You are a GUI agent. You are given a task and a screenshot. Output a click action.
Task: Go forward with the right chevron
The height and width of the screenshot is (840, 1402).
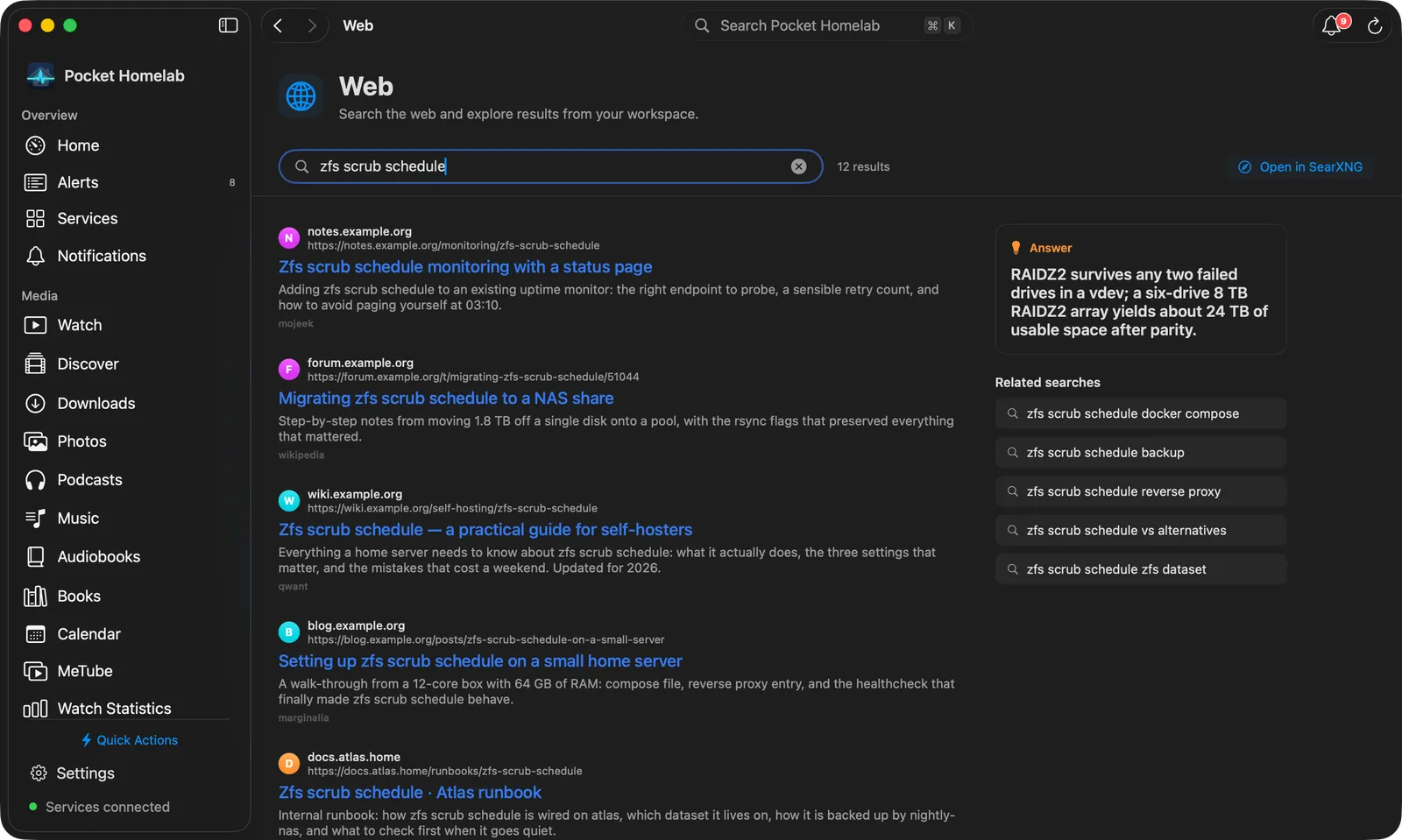click(x=311, y=25)
